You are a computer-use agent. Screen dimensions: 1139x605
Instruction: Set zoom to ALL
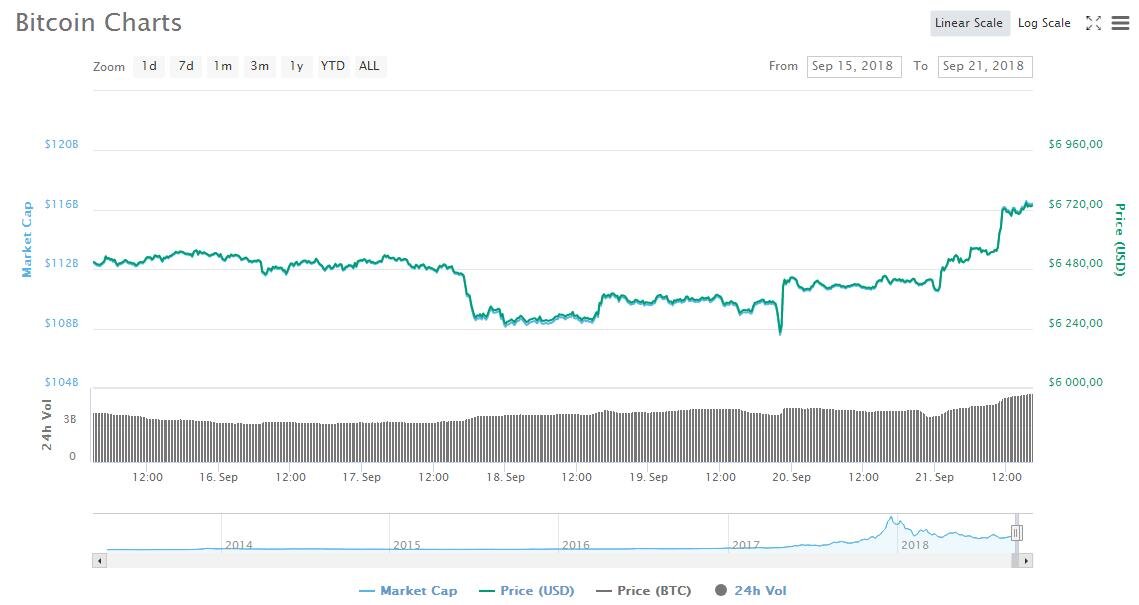pyautogui.click(x=370, y=66)
